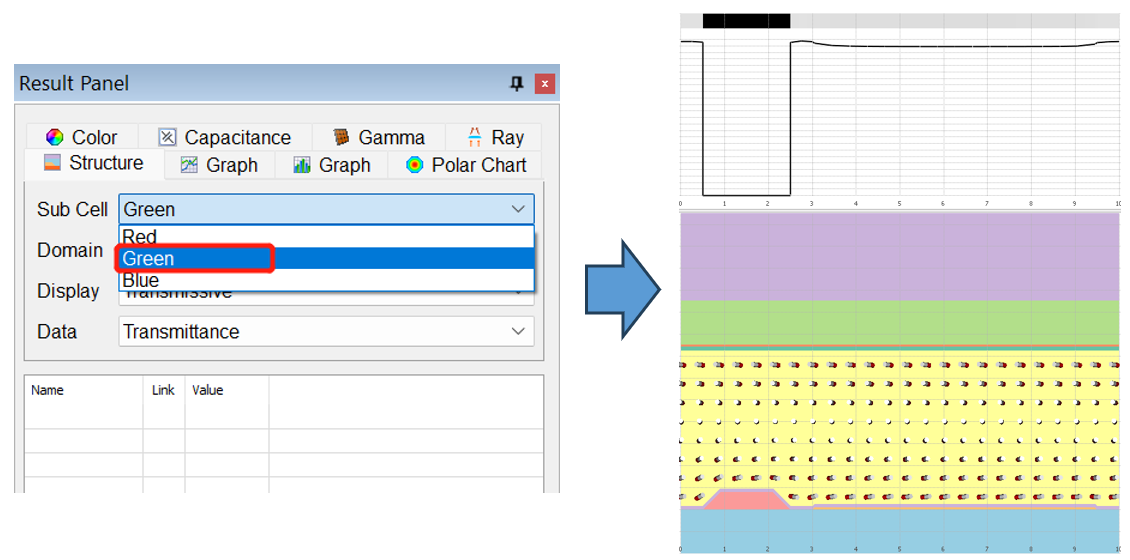Expand the Display dropdown arrow
1130x560 pixels.
[518, 291]
